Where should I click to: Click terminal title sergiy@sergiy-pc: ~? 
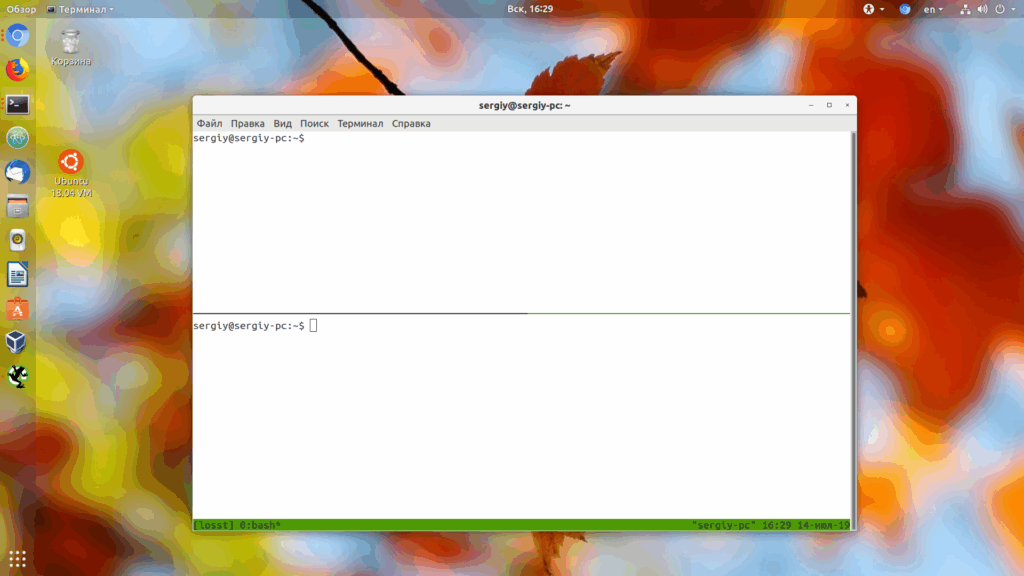[524, 105]
